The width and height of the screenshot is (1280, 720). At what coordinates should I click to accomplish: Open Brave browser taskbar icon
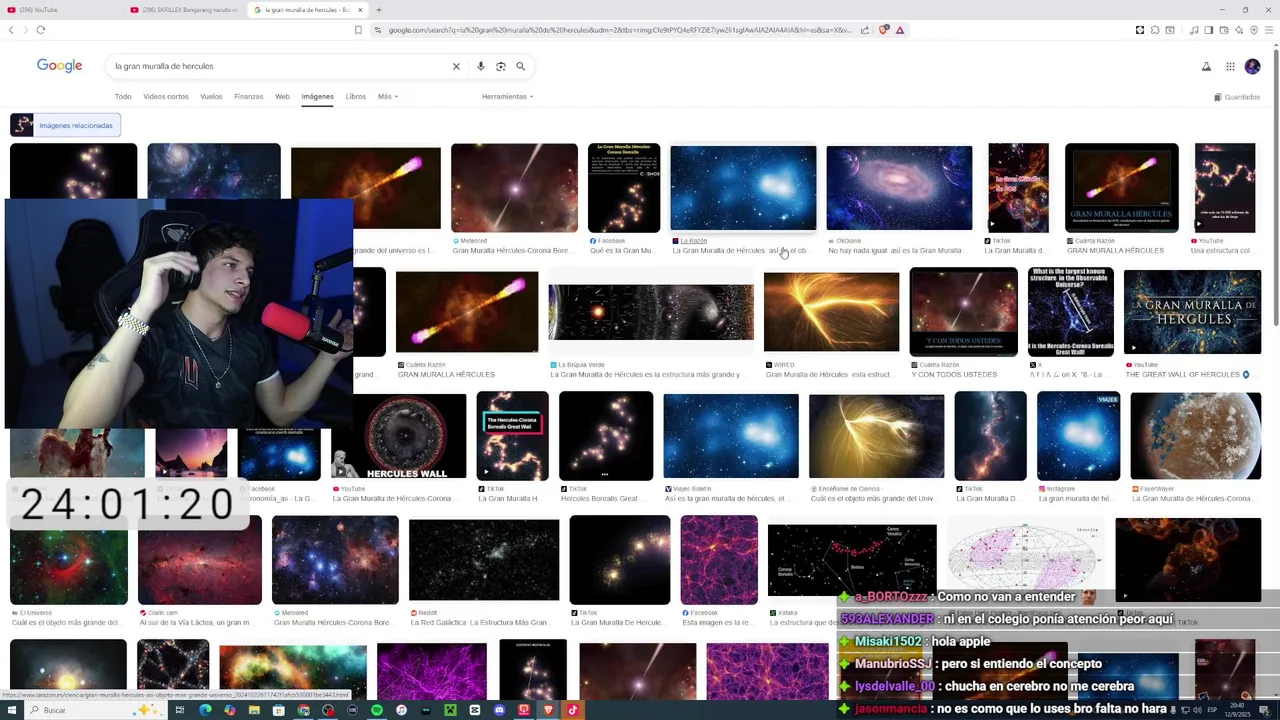[548, 710]
